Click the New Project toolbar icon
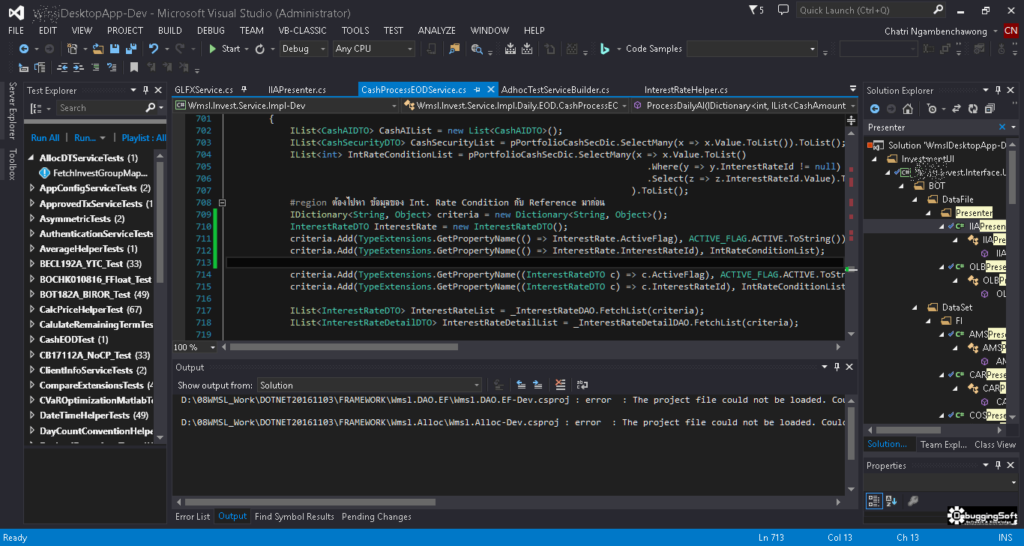 click(x=72, y=49)
